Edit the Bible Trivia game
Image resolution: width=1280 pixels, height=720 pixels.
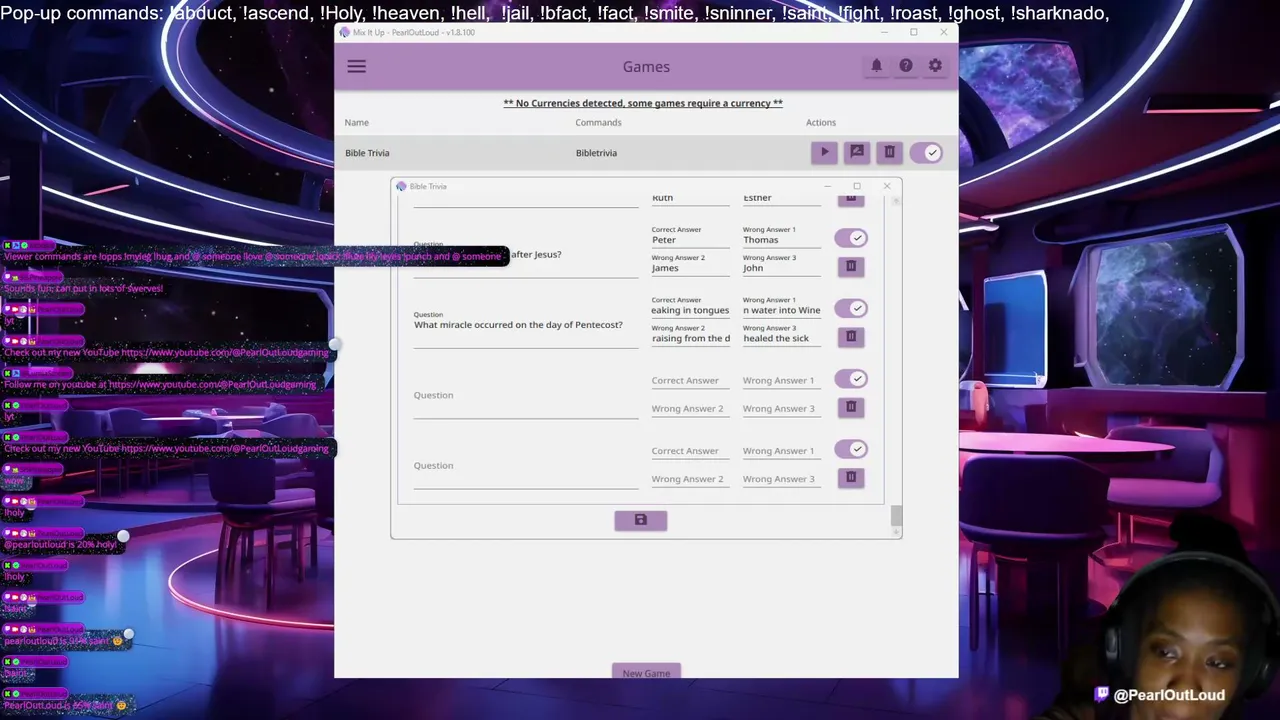[x=856, y=152]
